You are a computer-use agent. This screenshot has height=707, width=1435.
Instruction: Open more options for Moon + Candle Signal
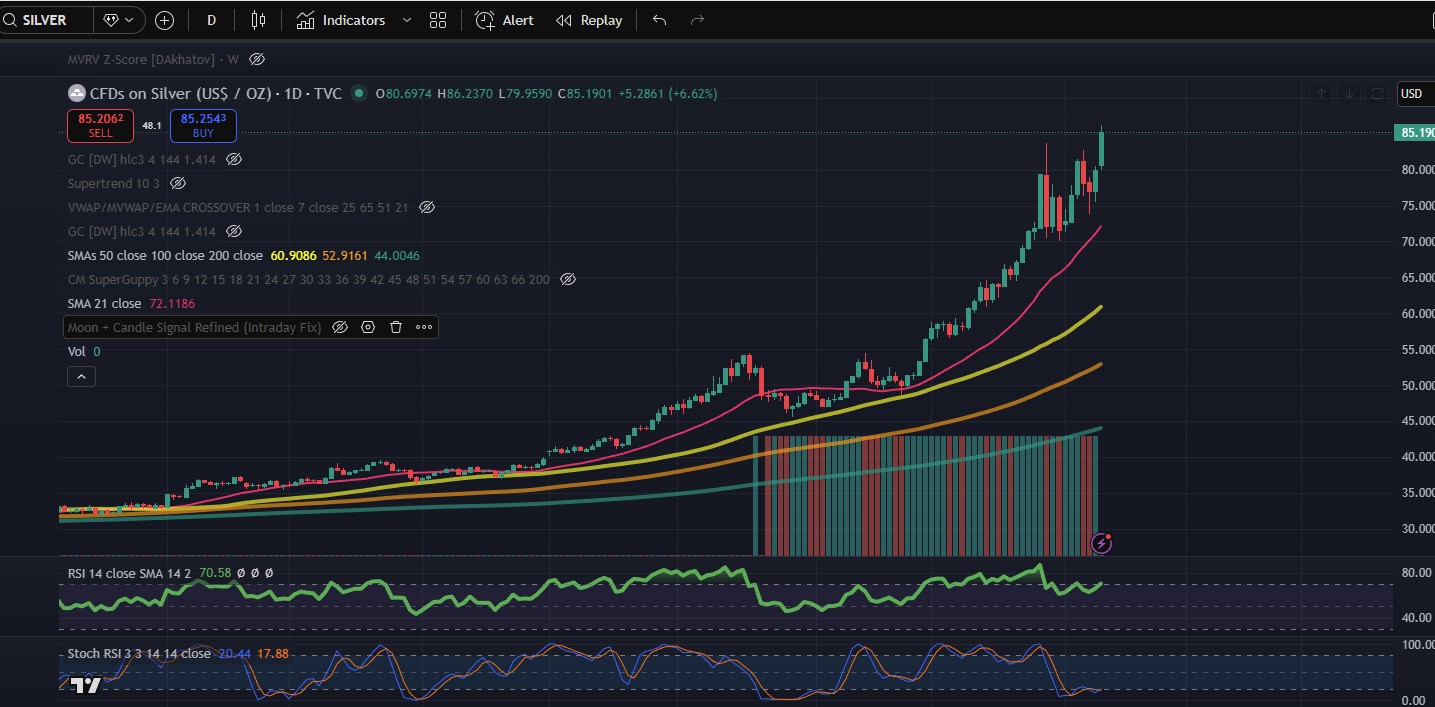point(424,327)
